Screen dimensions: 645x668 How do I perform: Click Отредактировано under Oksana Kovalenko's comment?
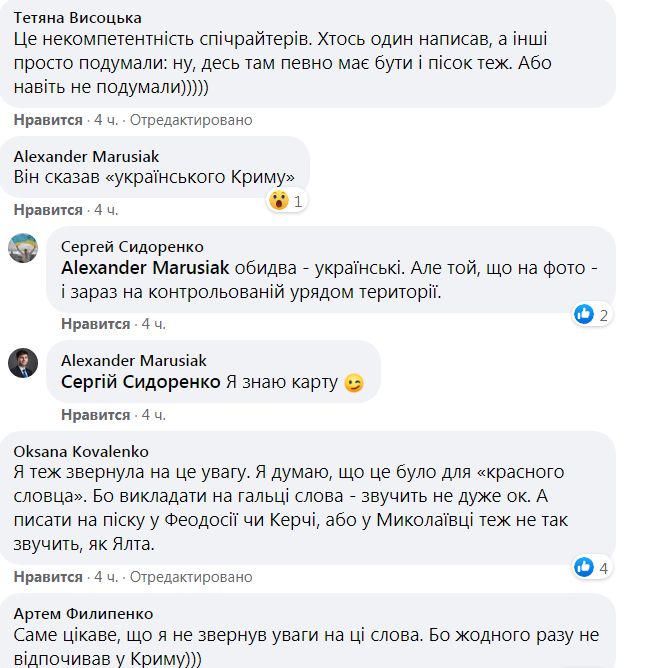(191, 577)
